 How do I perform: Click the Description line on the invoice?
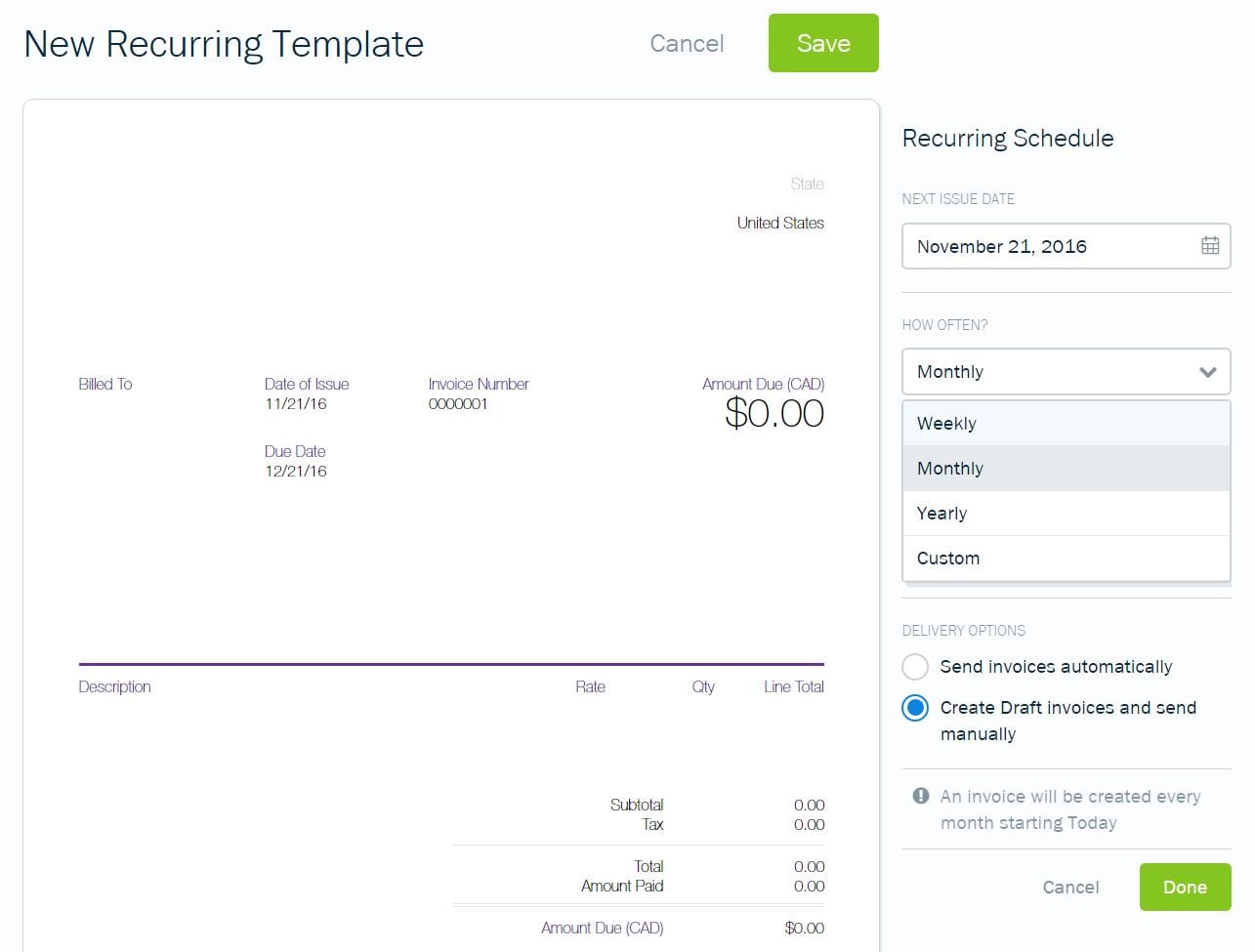coord(114,686)
